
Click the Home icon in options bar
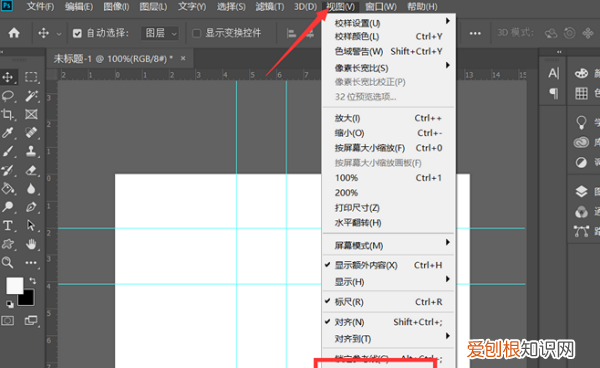tap(14, 33)
